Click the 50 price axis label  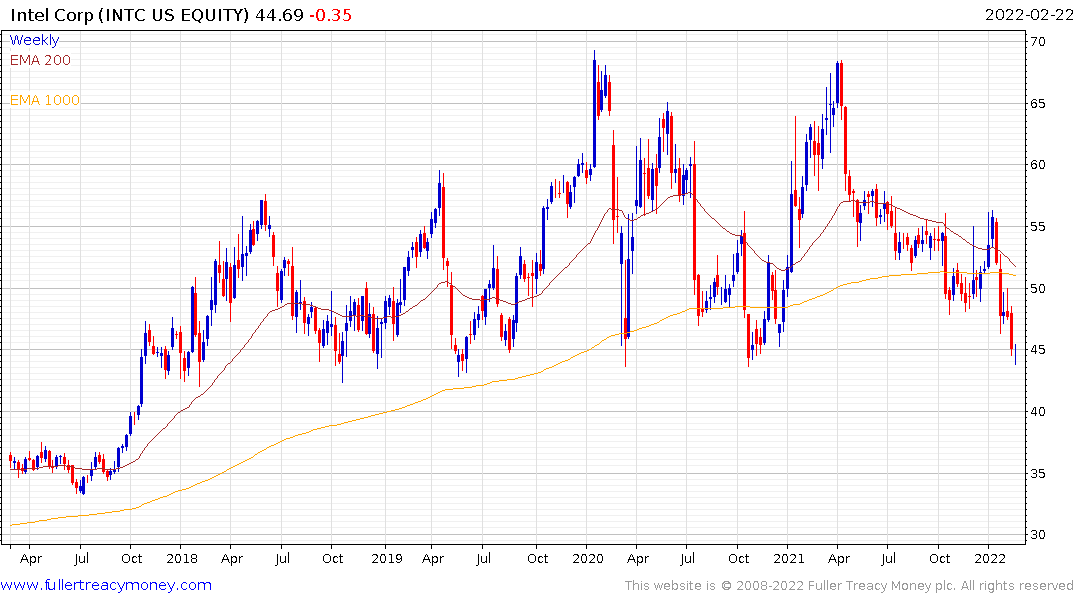1038,288
